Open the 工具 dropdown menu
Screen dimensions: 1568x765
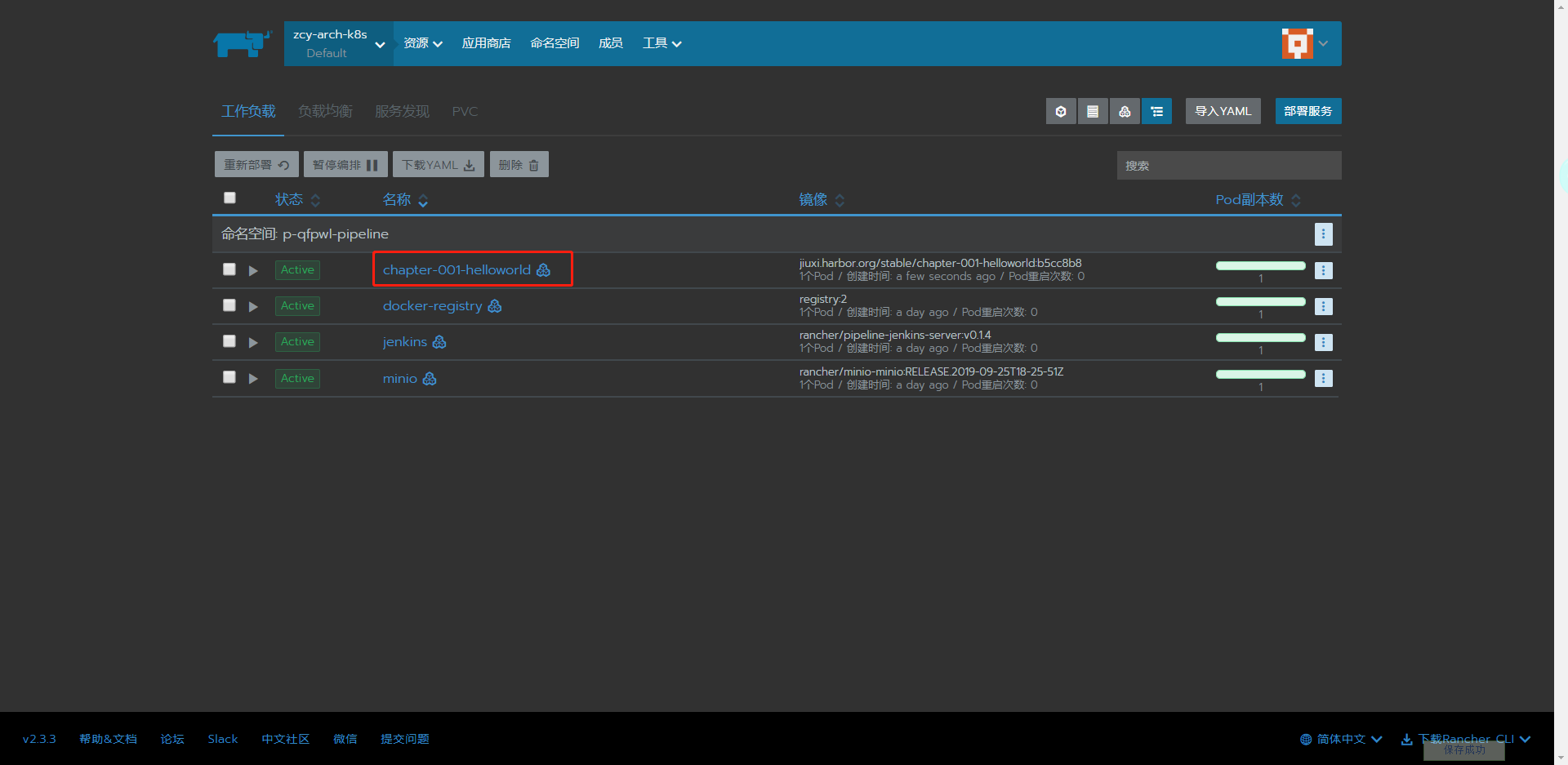tap(661, 43)
